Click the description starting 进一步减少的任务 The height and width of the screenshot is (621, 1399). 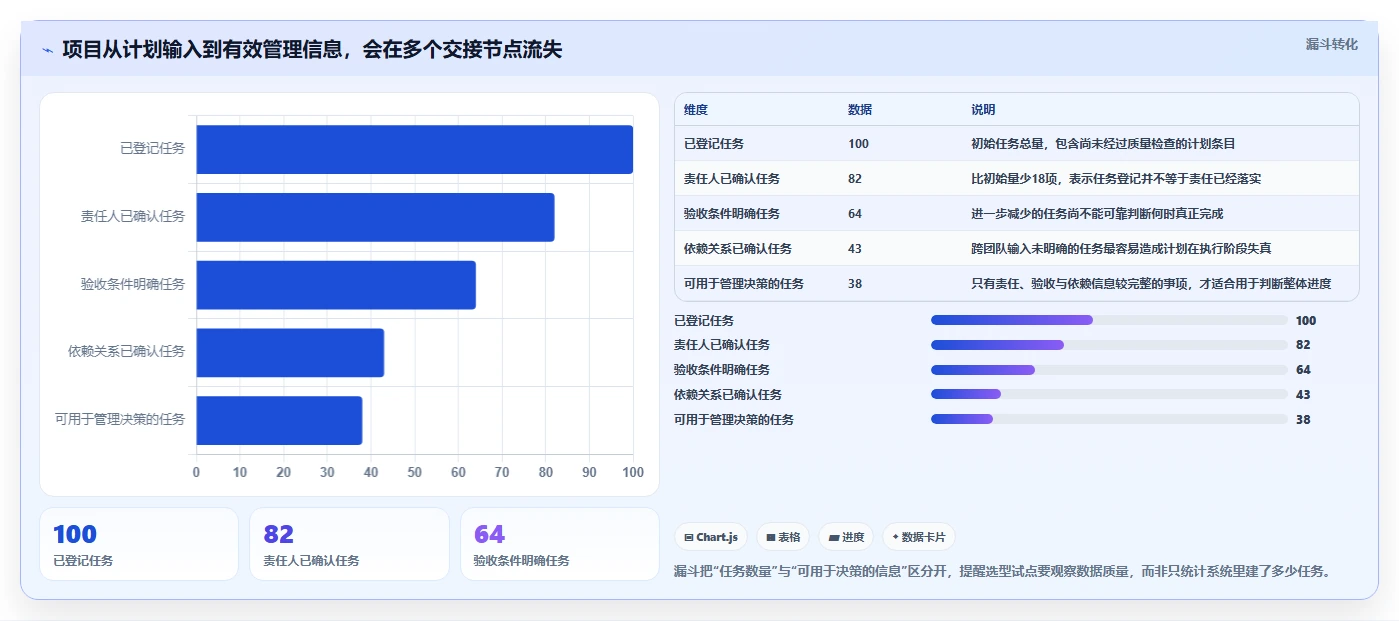[x=1097, y=214]
